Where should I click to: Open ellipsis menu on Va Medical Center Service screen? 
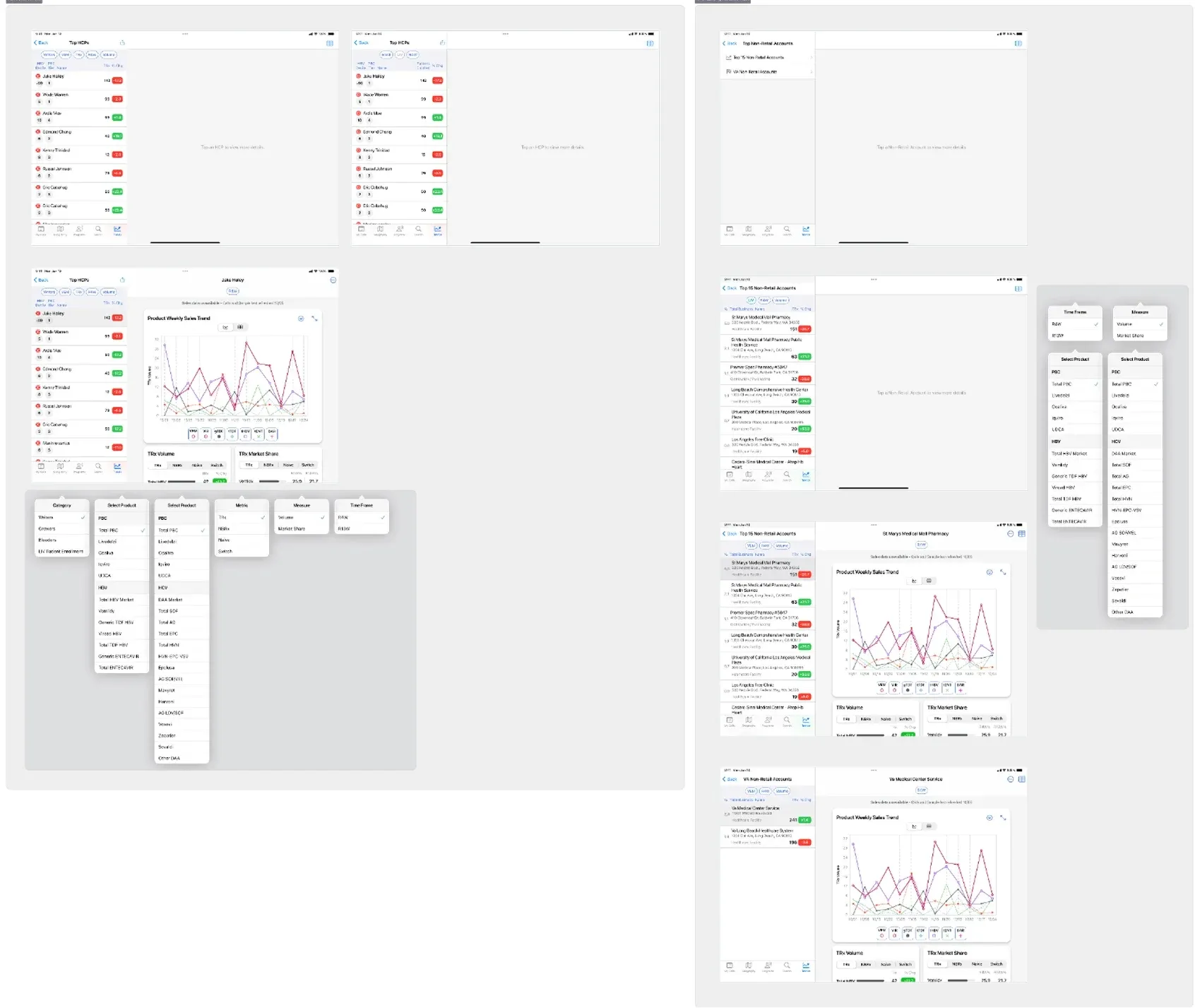point(1010,779)
